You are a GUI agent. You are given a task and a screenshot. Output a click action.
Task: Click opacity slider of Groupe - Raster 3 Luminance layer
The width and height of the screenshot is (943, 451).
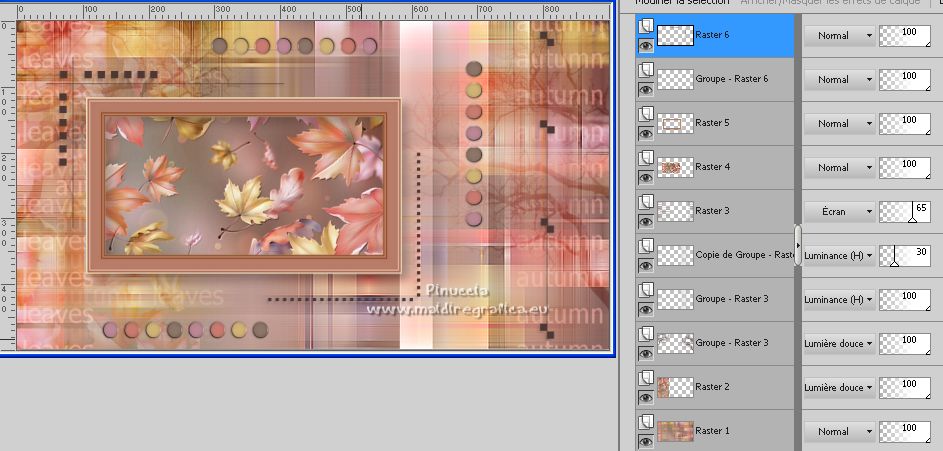point(905,299)
